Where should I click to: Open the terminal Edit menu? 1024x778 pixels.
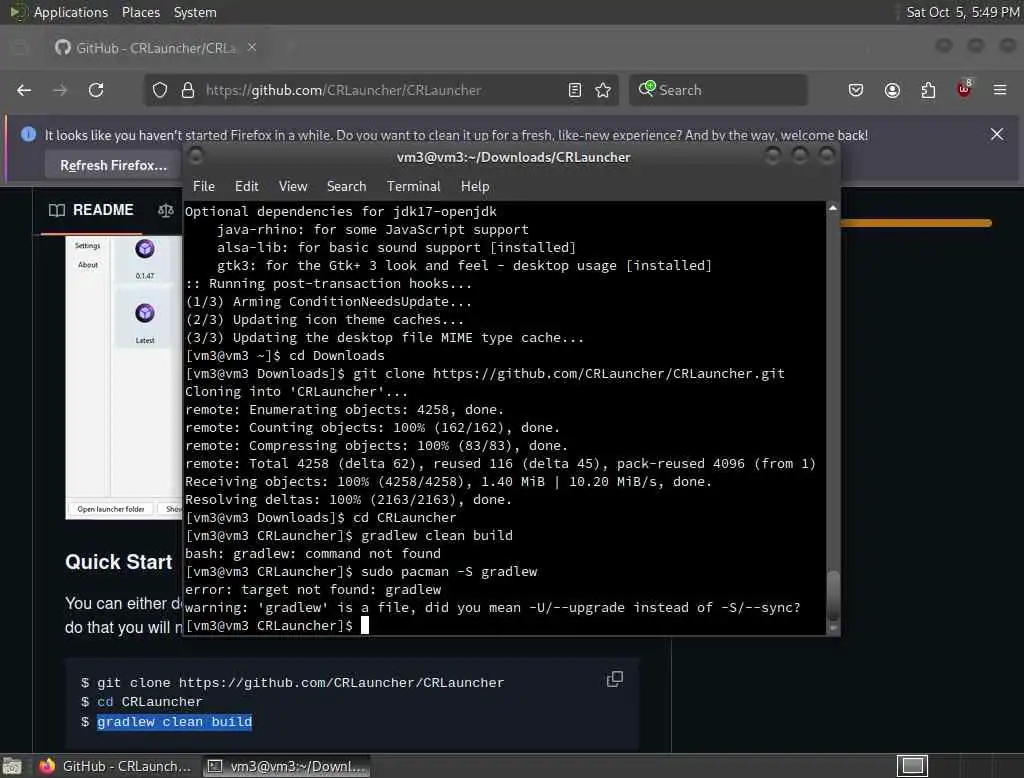pos(246,186)
